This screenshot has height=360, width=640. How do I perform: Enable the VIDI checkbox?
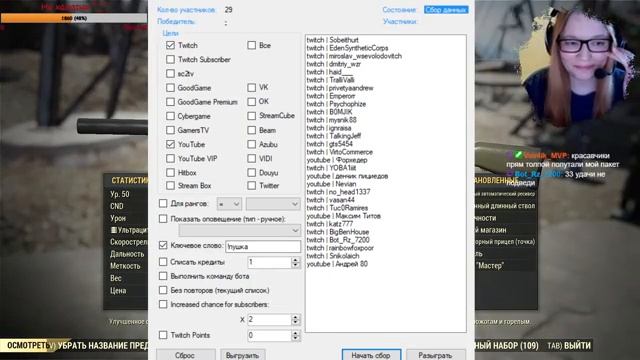tap(251, 158)
